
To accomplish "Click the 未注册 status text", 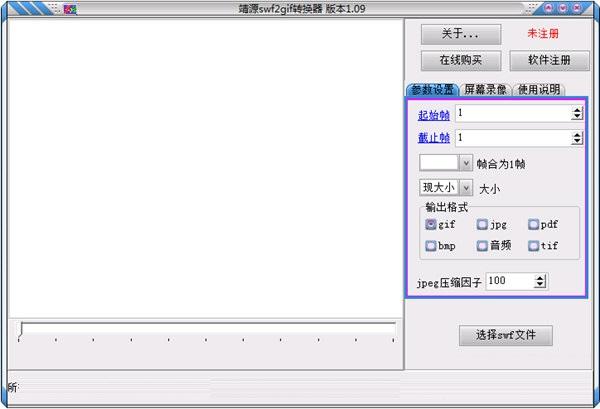I will tap(543, 34).
